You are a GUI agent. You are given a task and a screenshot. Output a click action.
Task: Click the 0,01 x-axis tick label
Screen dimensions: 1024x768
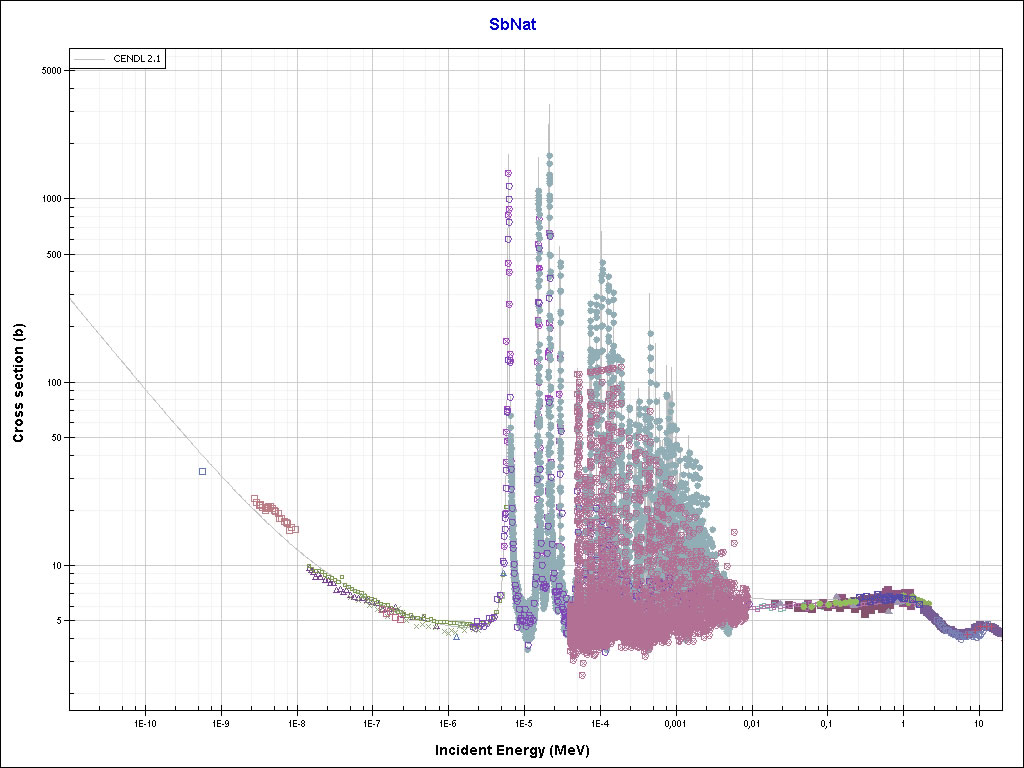(751, 722)
